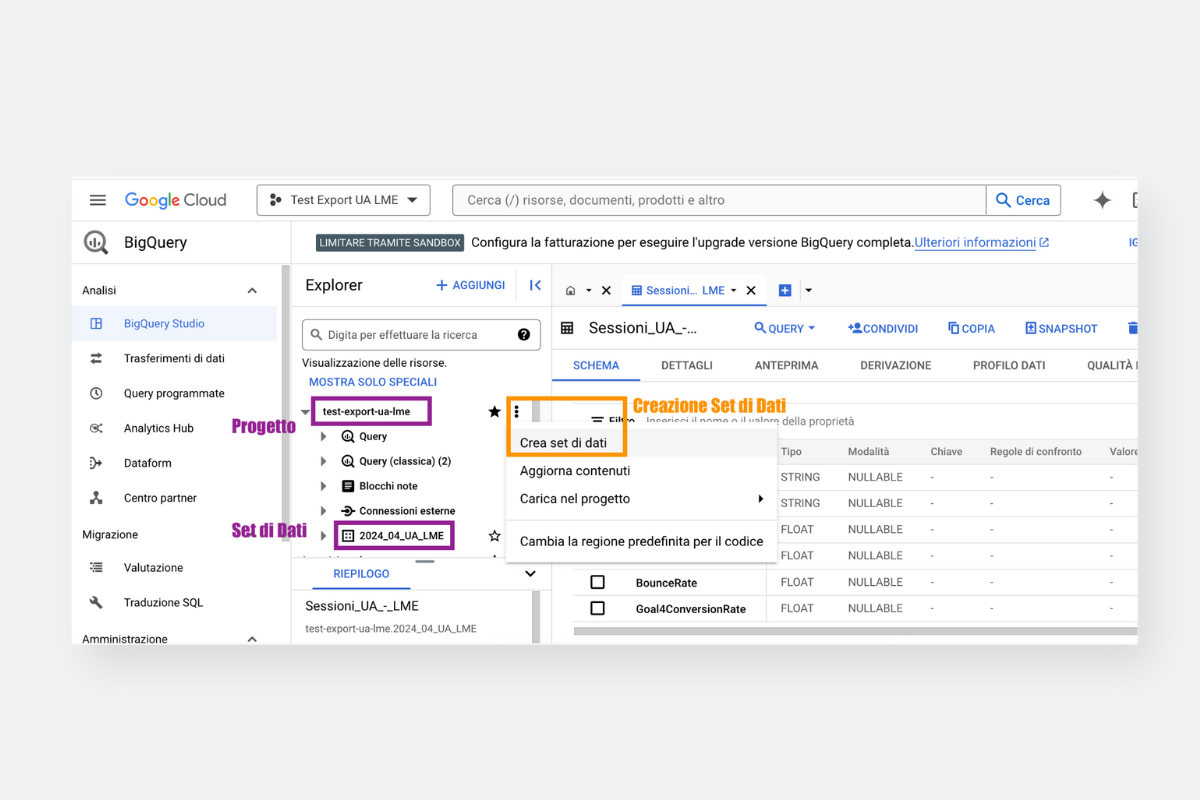Click the Traduzione SQL wrench icon
Image resolution: width=1200 pixels, height=800 pixels.
click(96, 602)
